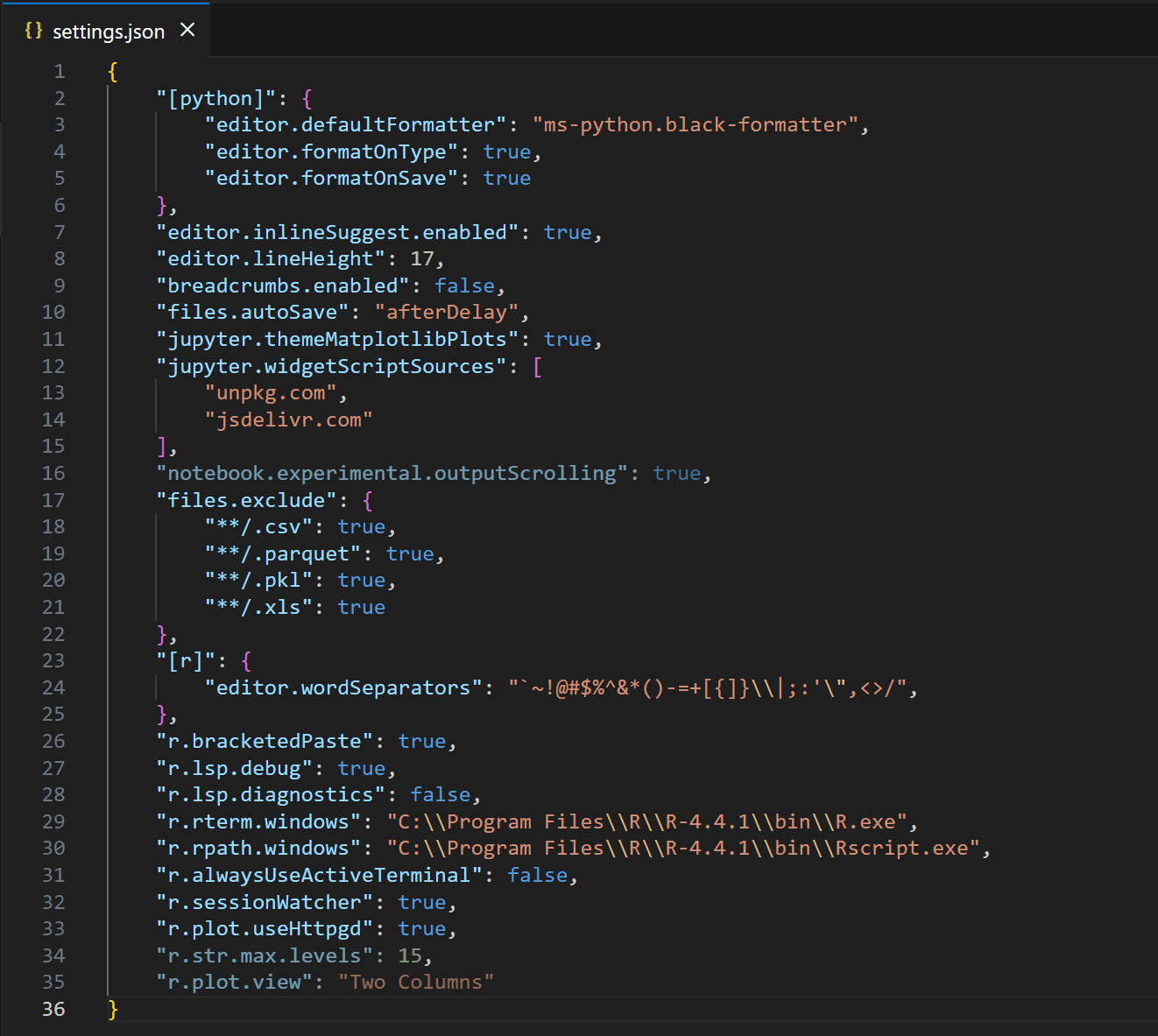Screen dimensions: 1158x1036
Task: Click "r.rpath.windows" key
Action: tap(258, 849)
